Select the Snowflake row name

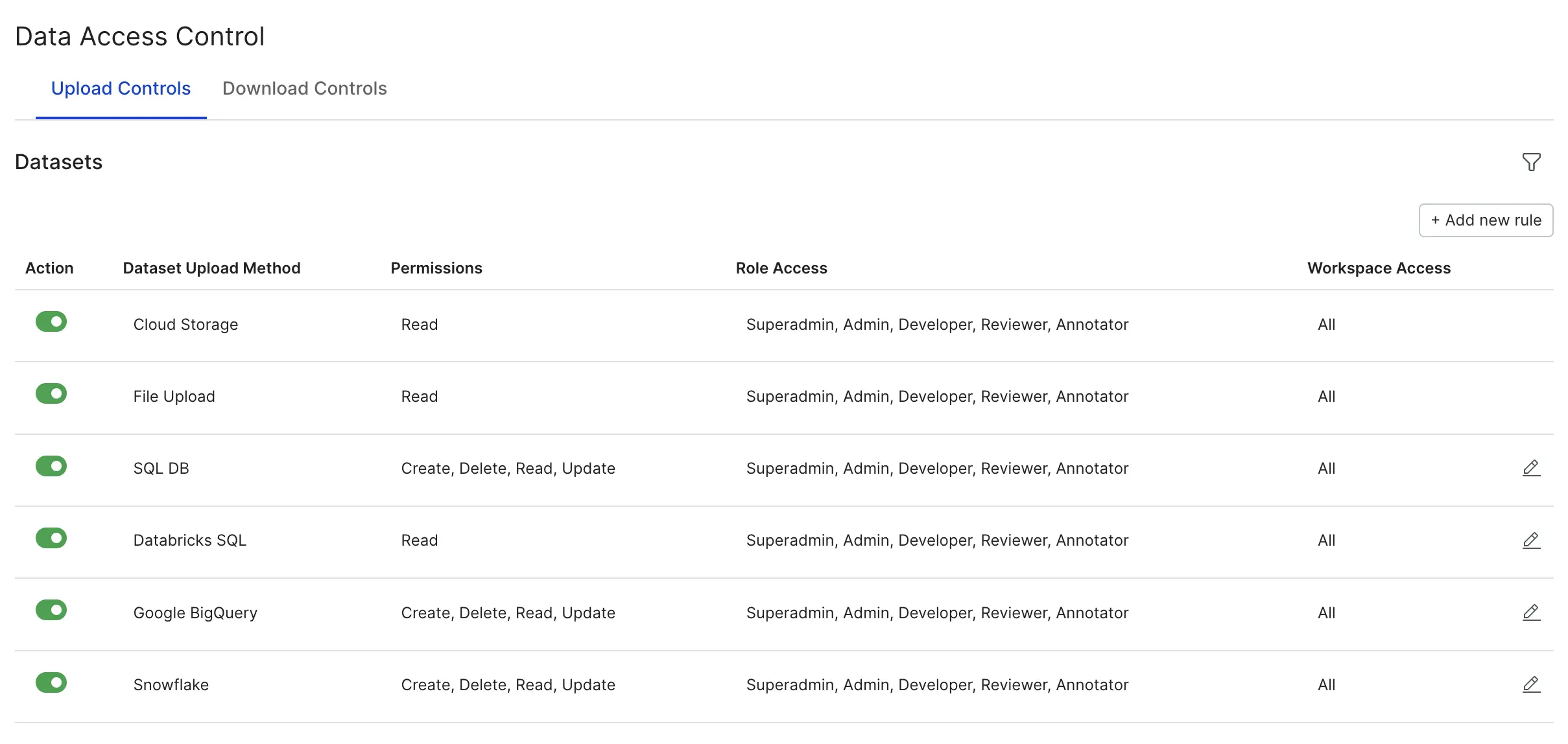(x=171, y=685)
